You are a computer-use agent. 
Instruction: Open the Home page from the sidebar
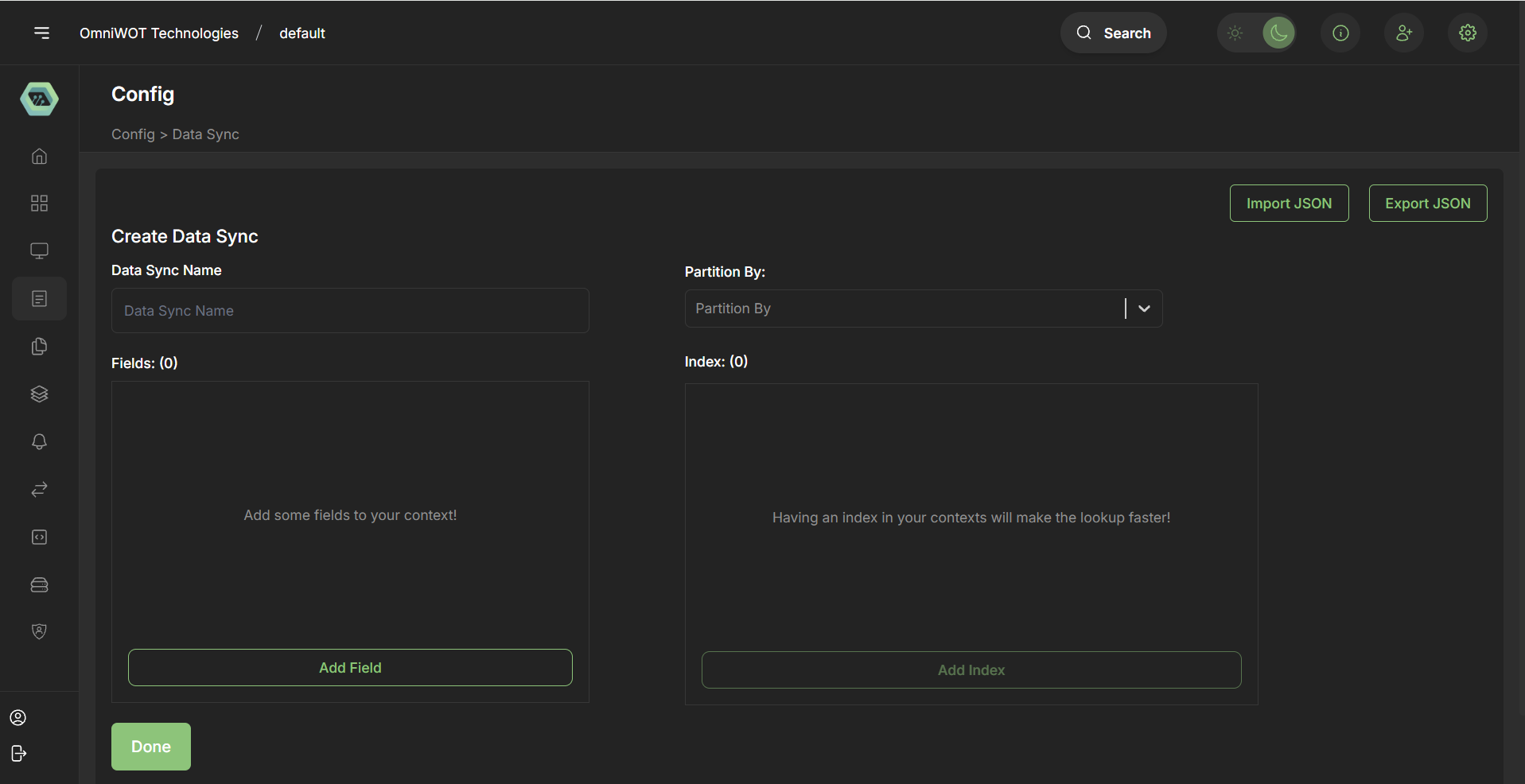[x=39, y=156]
